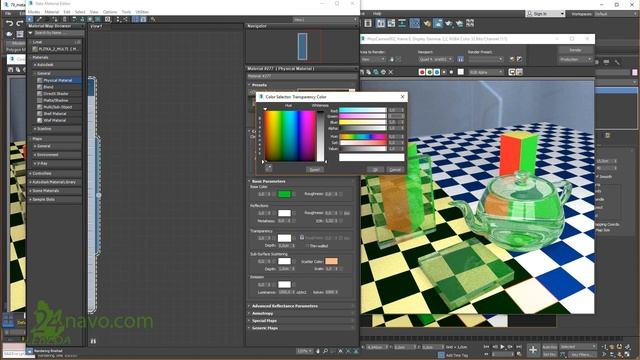
Task: Switch to the View1 tab
Action: [96, 26]
